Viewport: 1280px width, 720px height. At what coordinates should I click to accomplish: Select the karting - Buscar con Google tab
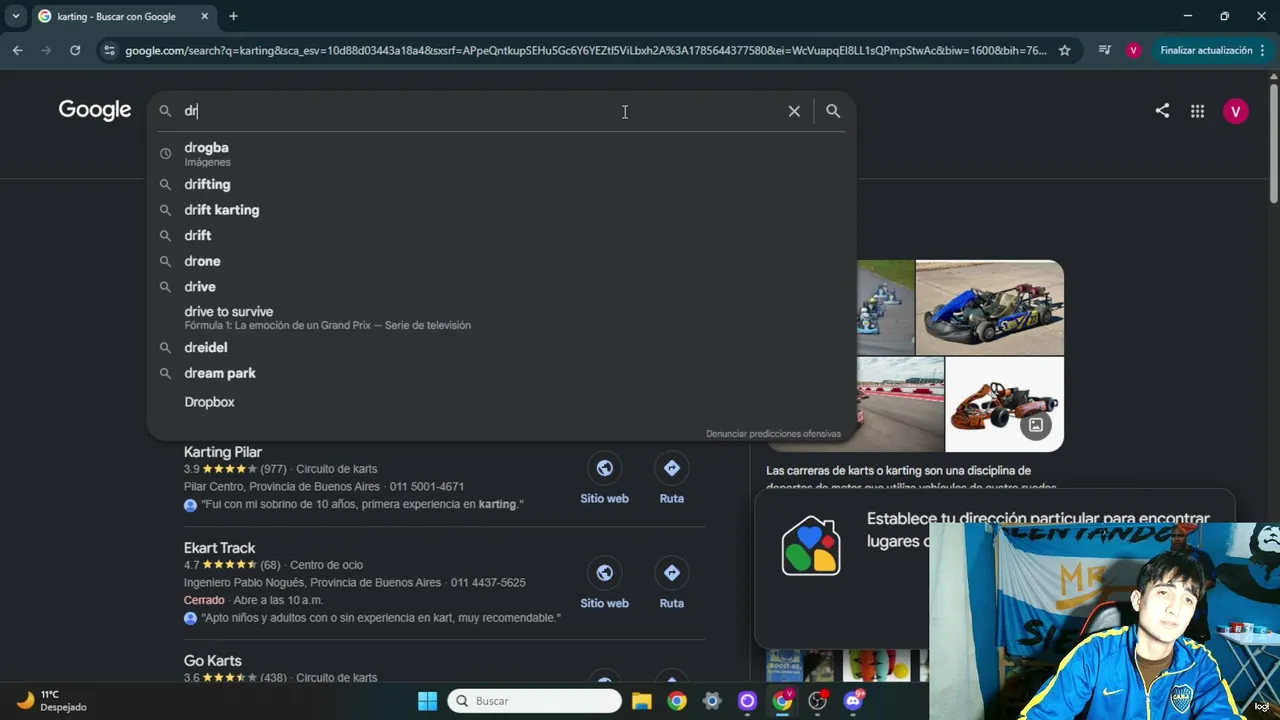(123, 16)
